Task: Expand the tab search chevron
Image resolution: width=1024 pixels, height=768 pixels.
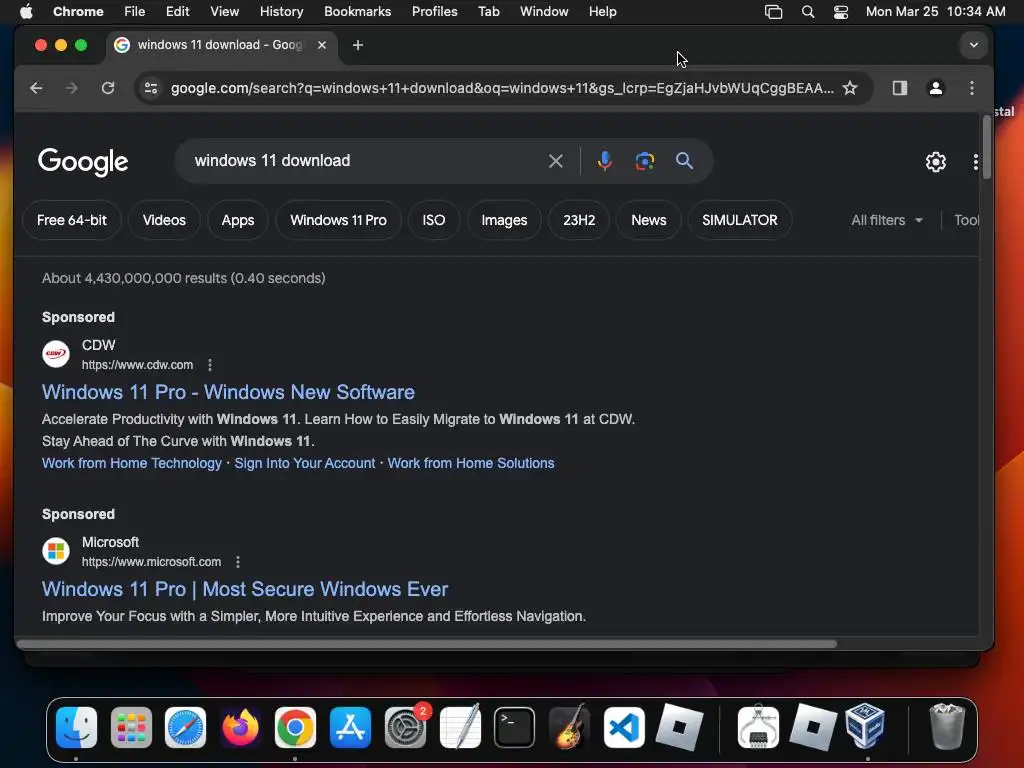Action: tap(974, 45)
